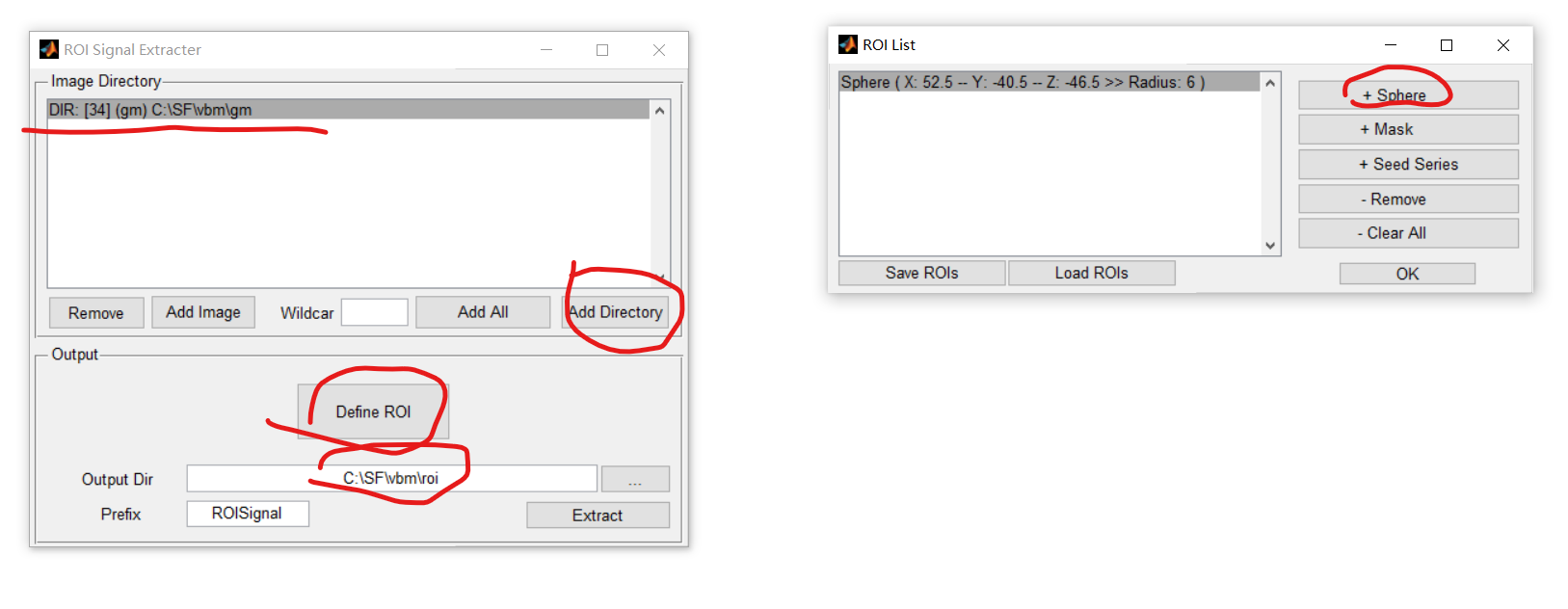Click Add Image button
Viewport: 1568px width, 609px height.
point(203,312)
